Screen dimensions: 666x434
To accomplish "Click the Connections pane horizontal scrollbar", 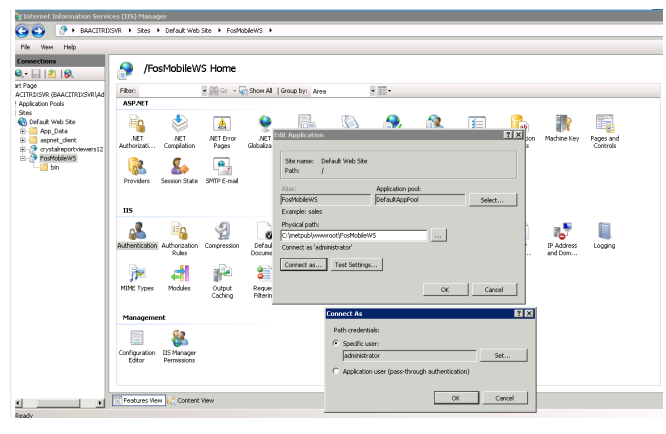I will point(59,403).
